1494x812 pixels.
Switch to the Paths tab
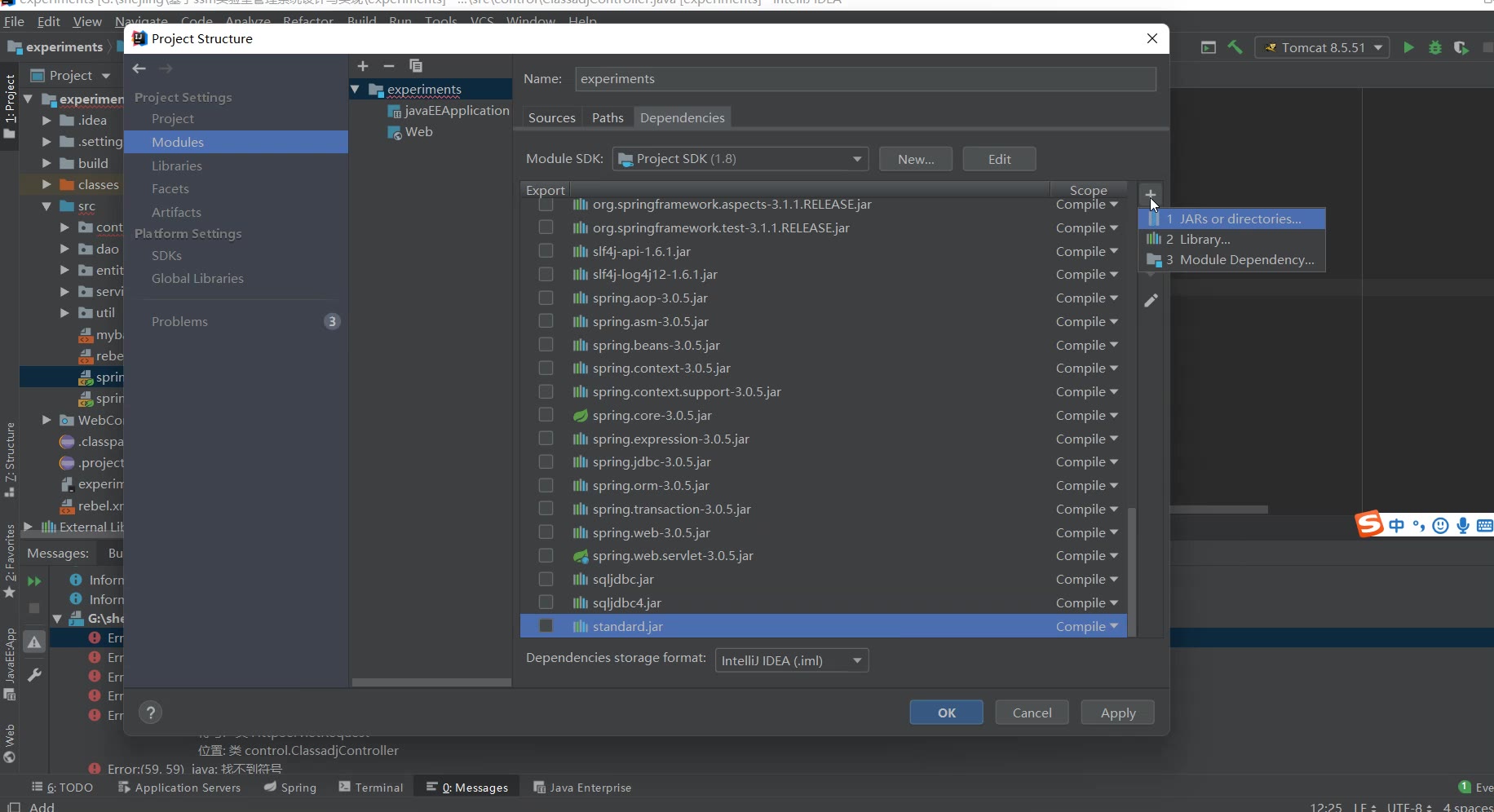pyautogui.click(x=608, y=118)
